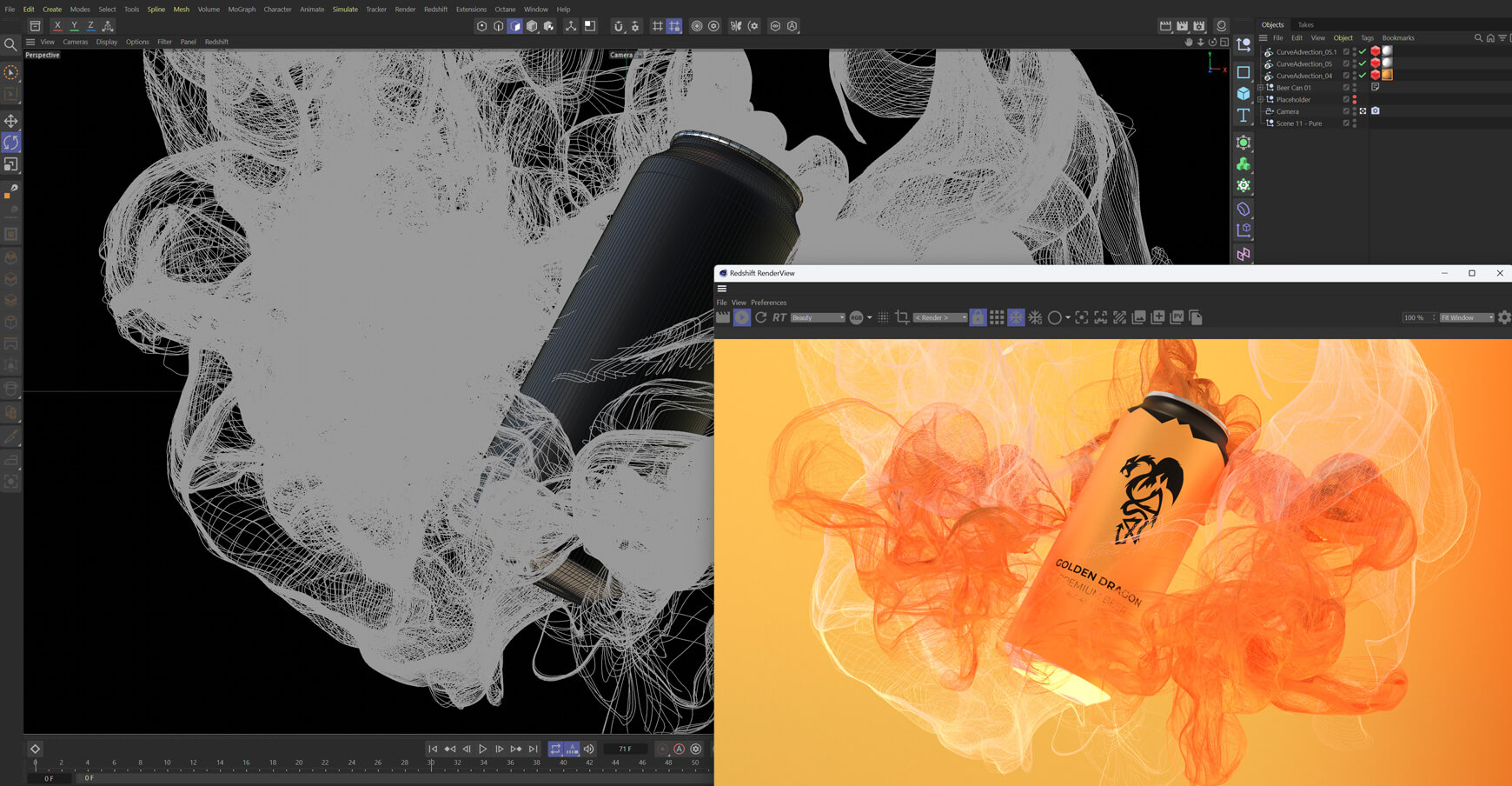
Task: Toggle the green checkmark of CurveAdvection_04
Action: tap(1363, 76)
